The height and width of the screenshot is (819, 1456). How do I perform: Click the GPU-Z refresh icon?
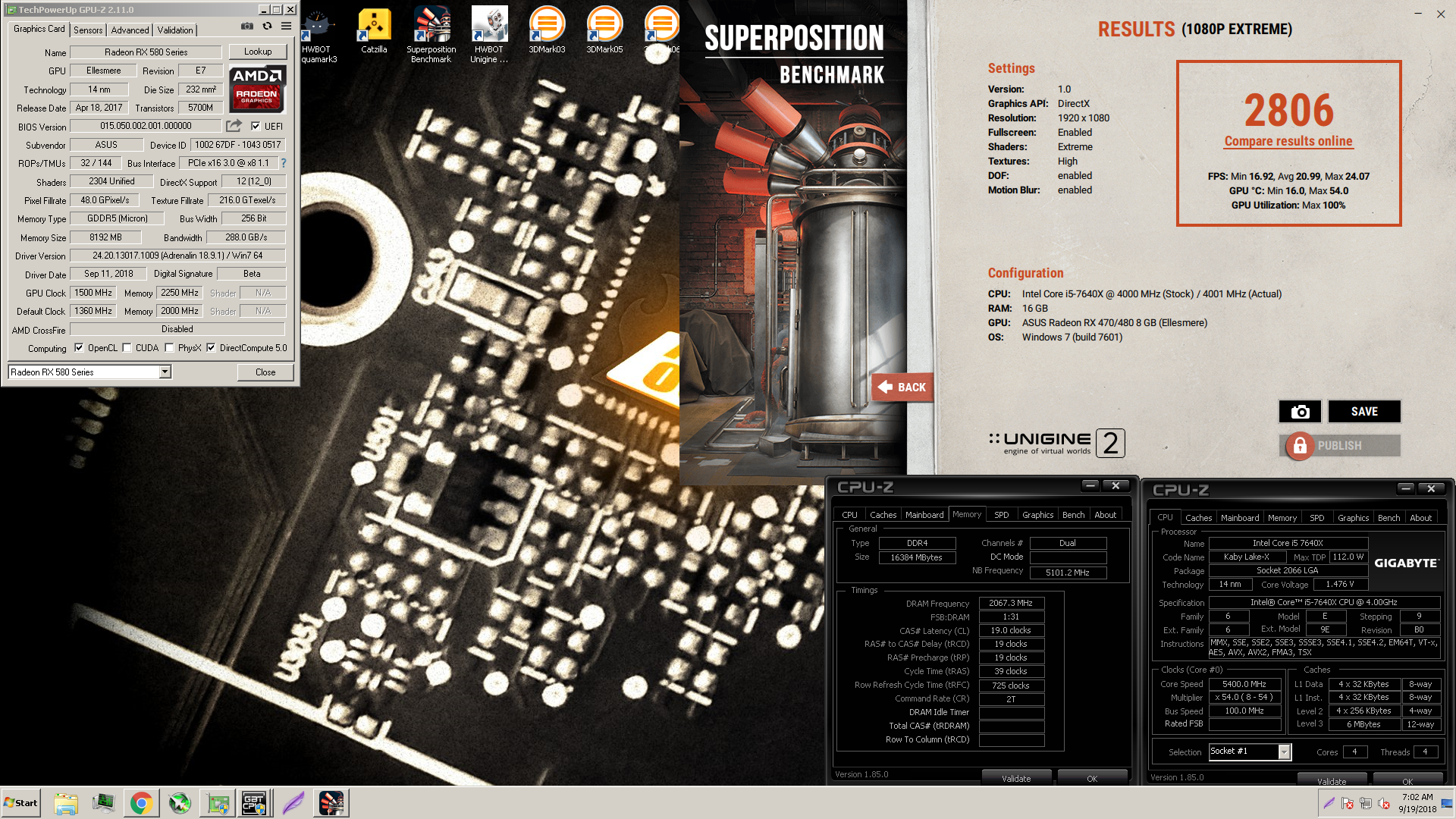[267, 26]
